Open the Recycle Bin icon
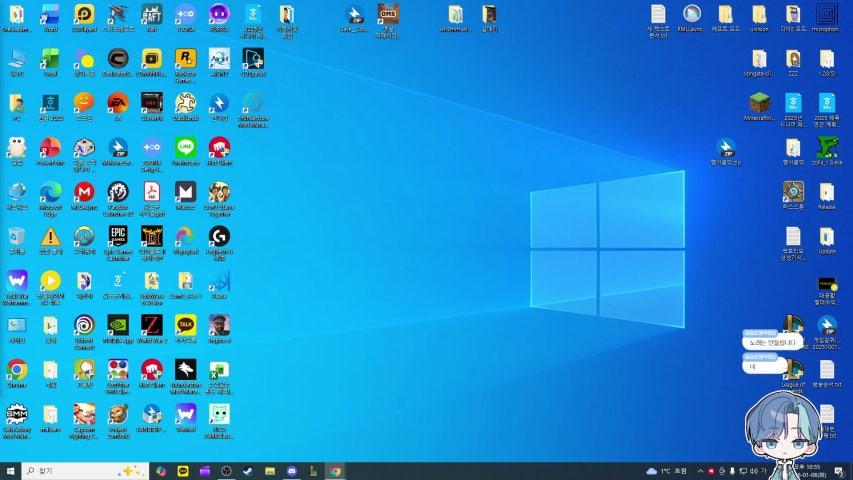Image resolution: width=853 pixels, height=480 pixels. tap(17, 236)
